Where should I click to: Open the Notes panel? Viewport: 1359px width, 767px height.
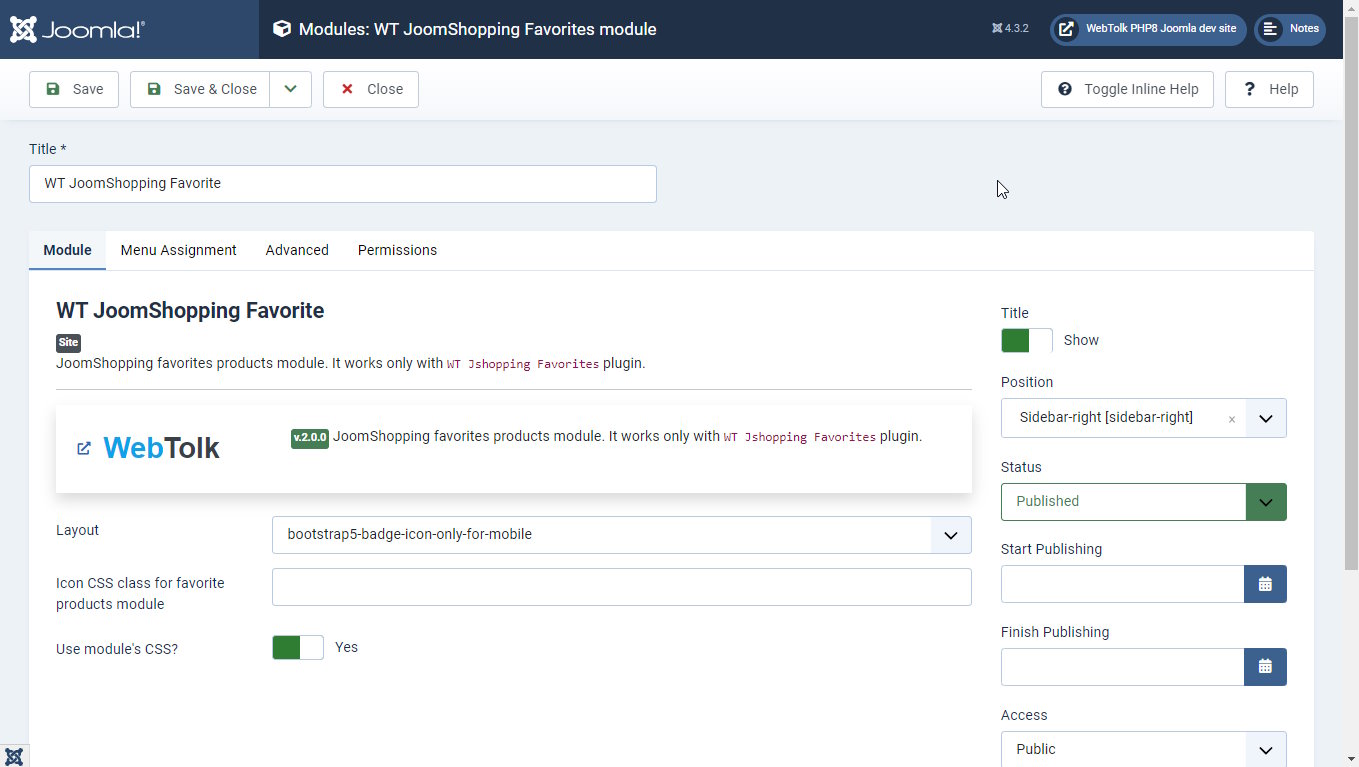point(1290,29)
